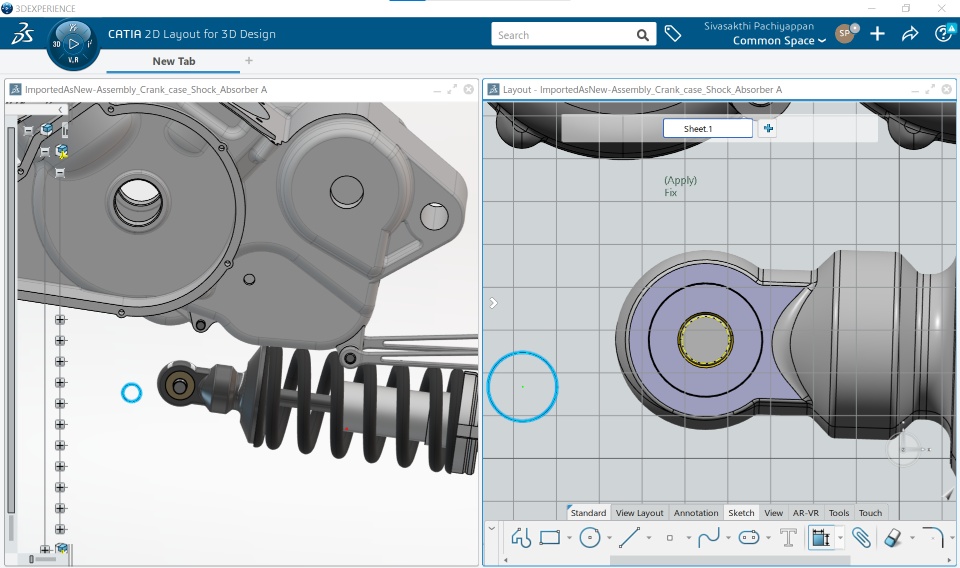
Task: Toggle the dimension constraint tool
Action: (820, 538)
